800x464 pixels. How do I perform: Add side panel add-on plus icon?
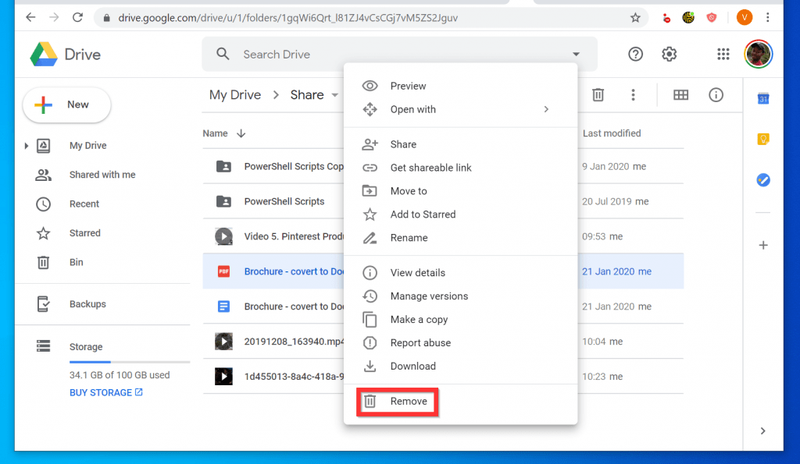pyautogui.click(x=763, y=246)
